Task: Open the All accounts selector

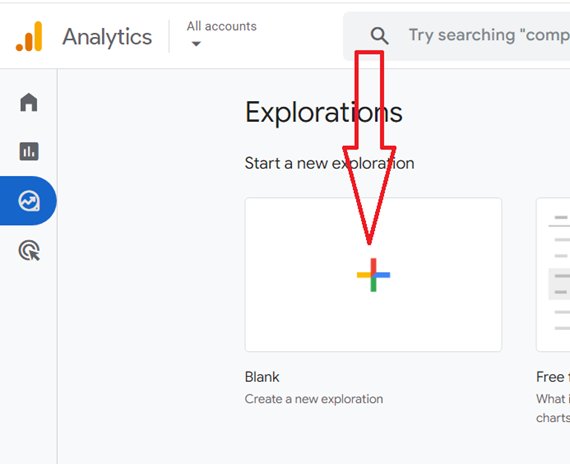Action: (x=221, y=33)
